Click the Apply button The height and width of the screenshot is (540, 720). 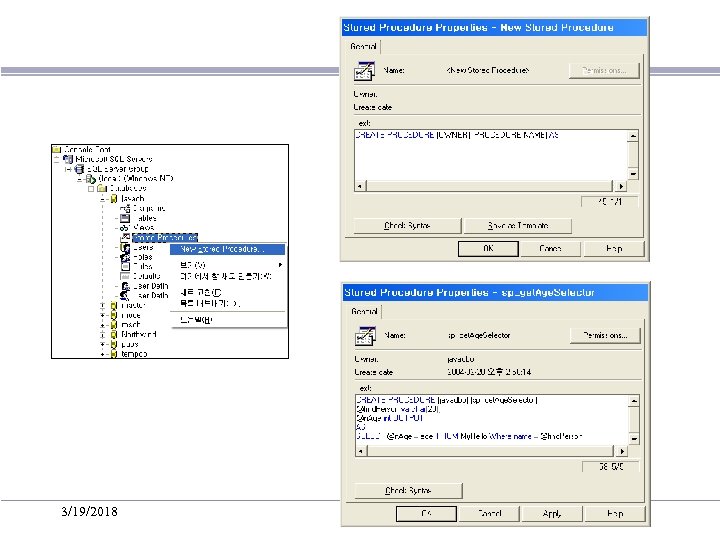click(552, 513)
